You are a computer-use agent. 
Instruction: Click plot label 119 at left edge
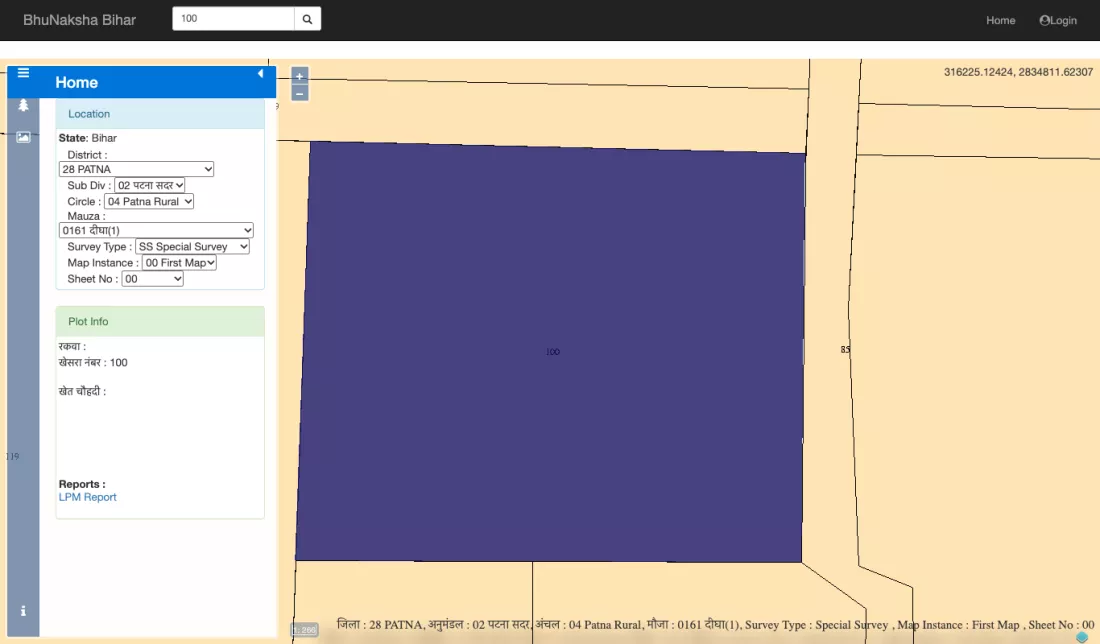(12, 457)
